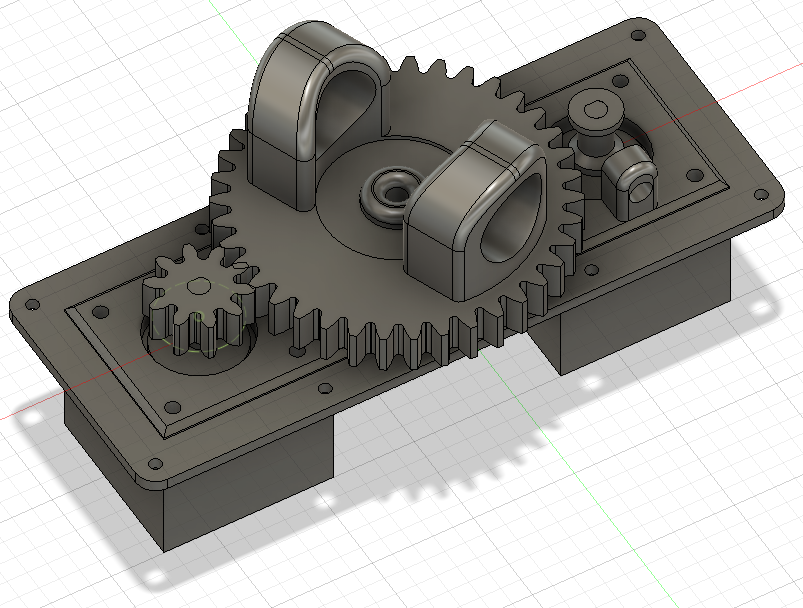The width and height of the screenshot is (803, 608).
Task: Select the center bolt hole of the large gear
Action: (x=395, y=194)
